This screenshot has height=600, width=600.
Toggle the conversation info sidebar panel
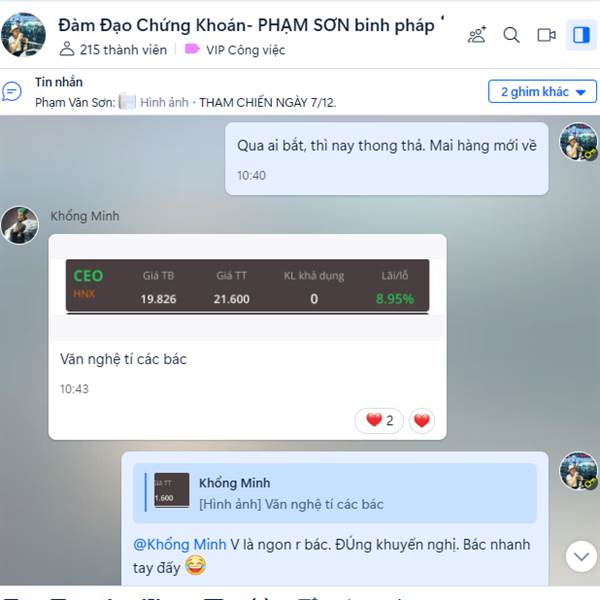pyautogui.click(x=581, y=35)
